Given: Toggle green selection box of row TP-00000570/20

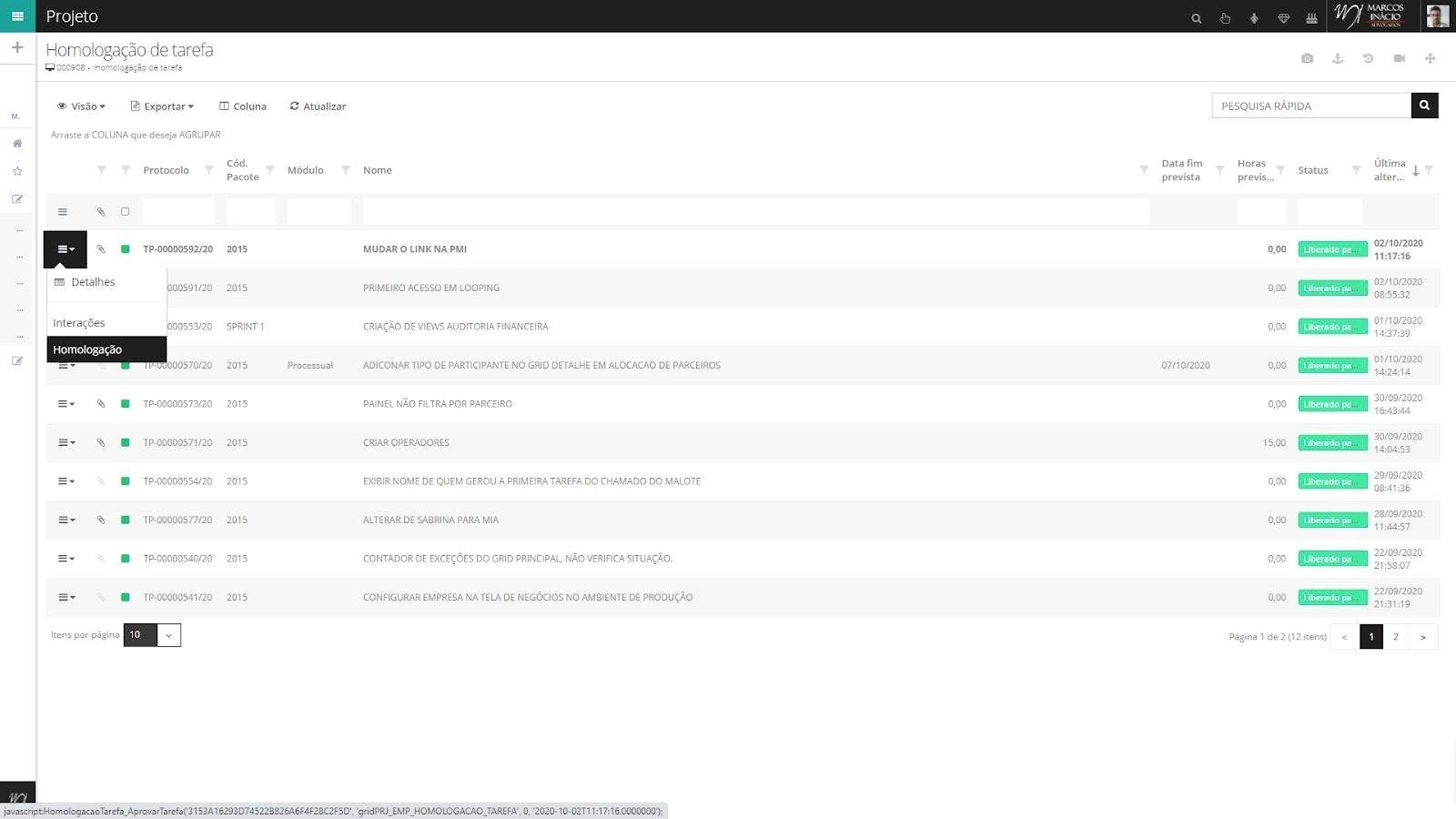Looking at the screenshot, I should [x=126, y=366].
